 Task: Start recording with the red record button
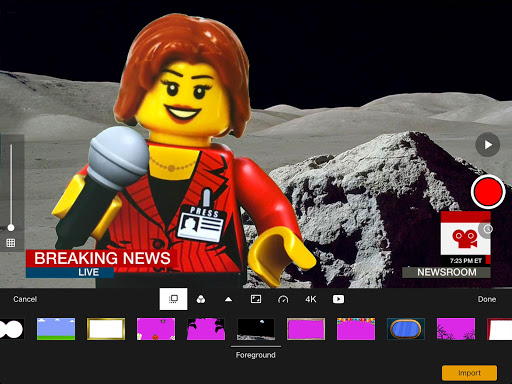[488, 192]
